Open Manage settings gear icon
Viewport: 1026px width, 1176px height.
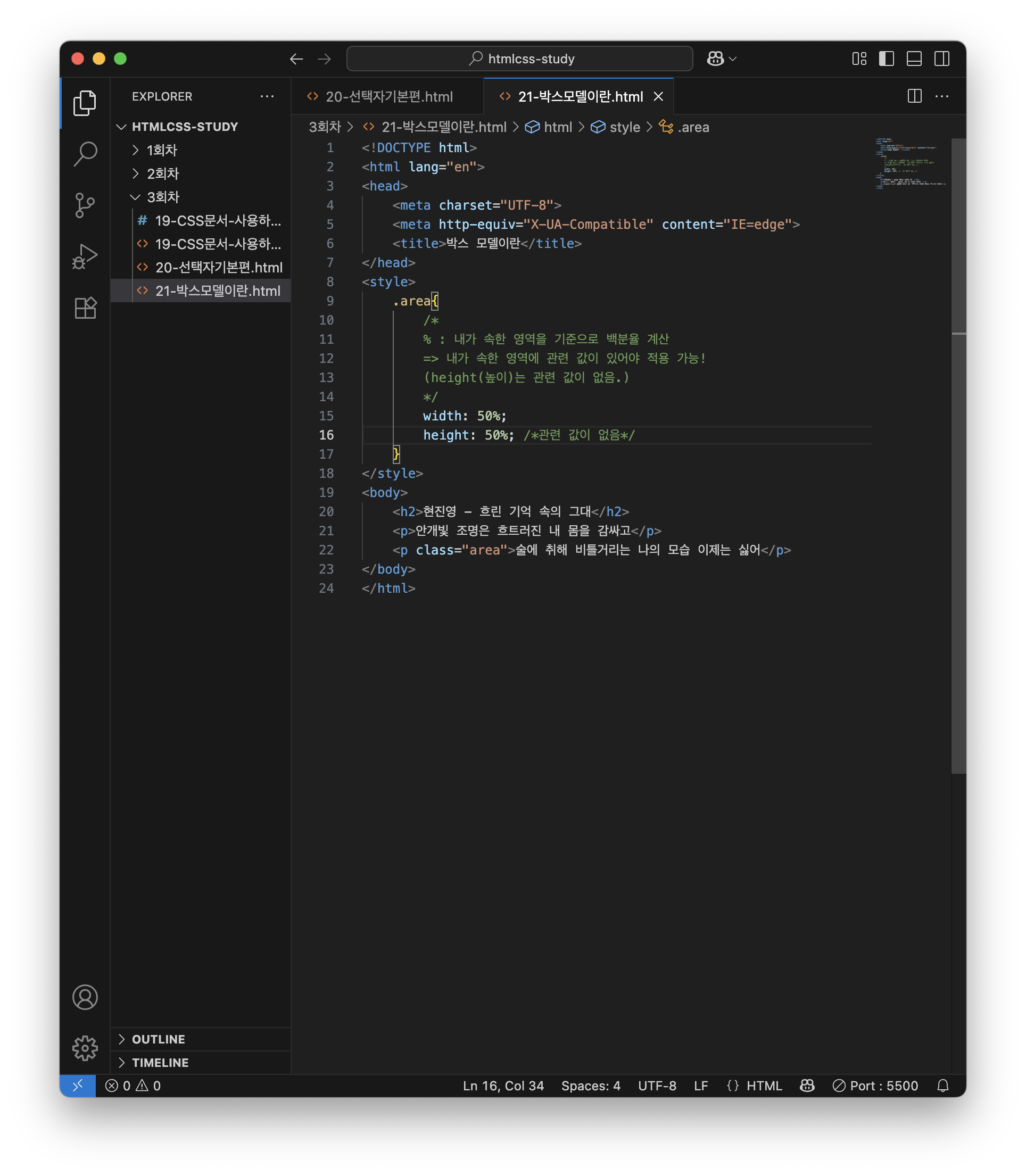[85, 1048]
